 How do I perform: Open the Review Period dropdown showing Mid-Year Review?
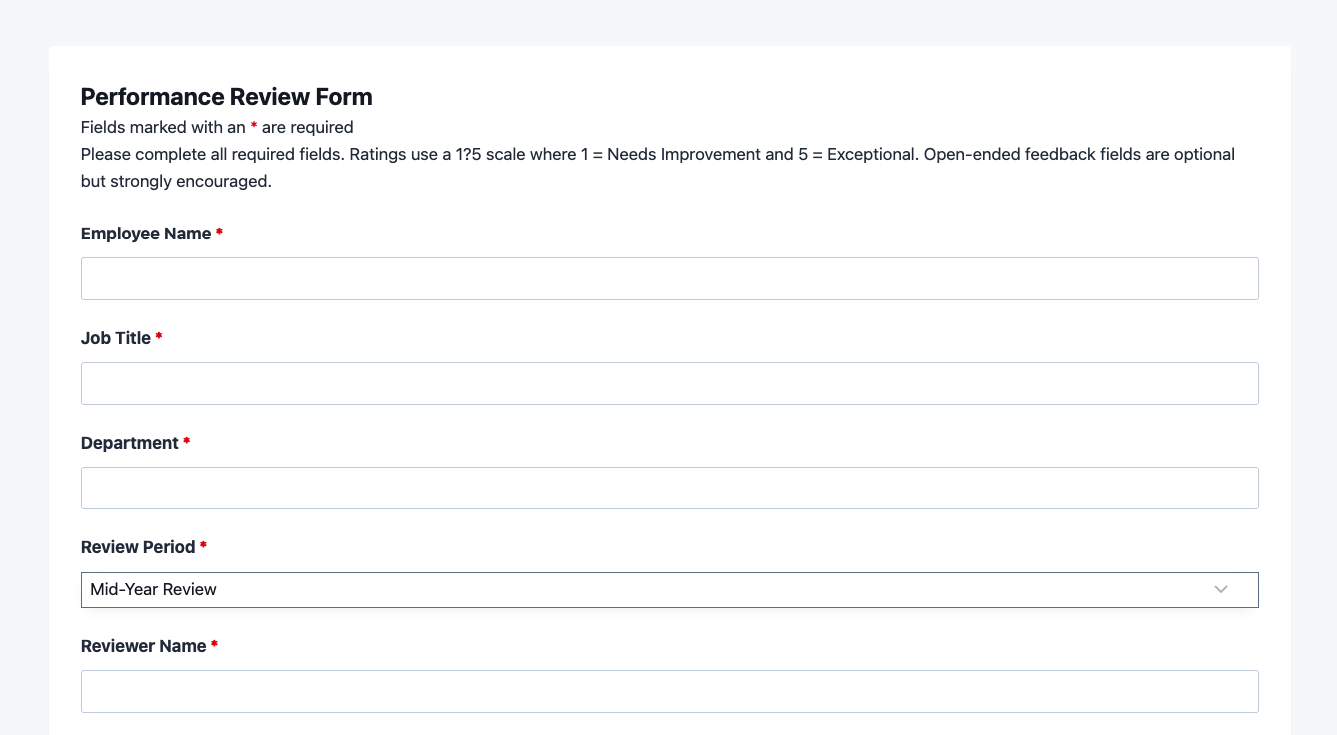[640, 590]
